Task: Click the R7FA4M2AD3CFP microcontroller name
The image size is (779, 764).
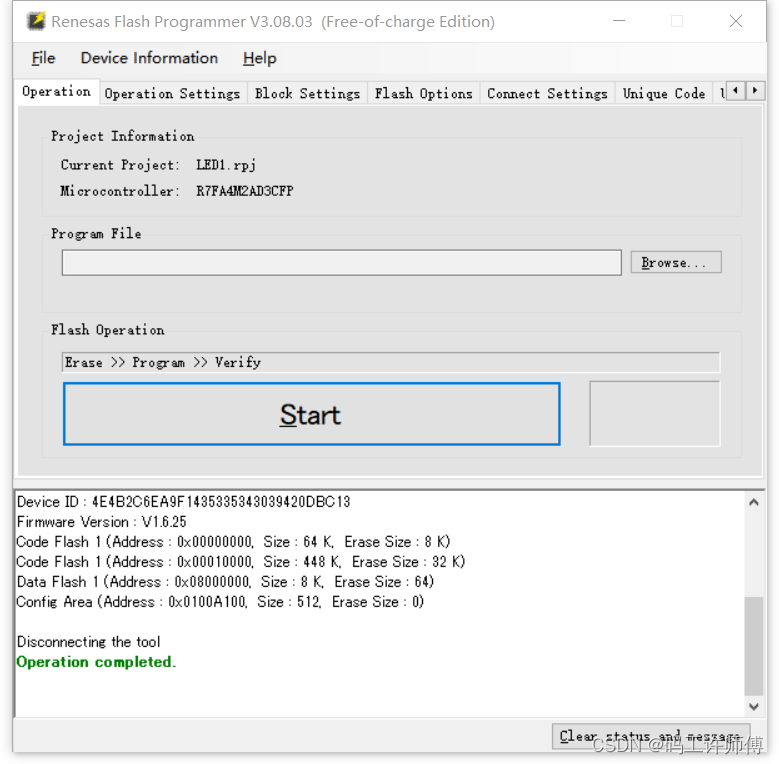Action: (x=245, y=191)
